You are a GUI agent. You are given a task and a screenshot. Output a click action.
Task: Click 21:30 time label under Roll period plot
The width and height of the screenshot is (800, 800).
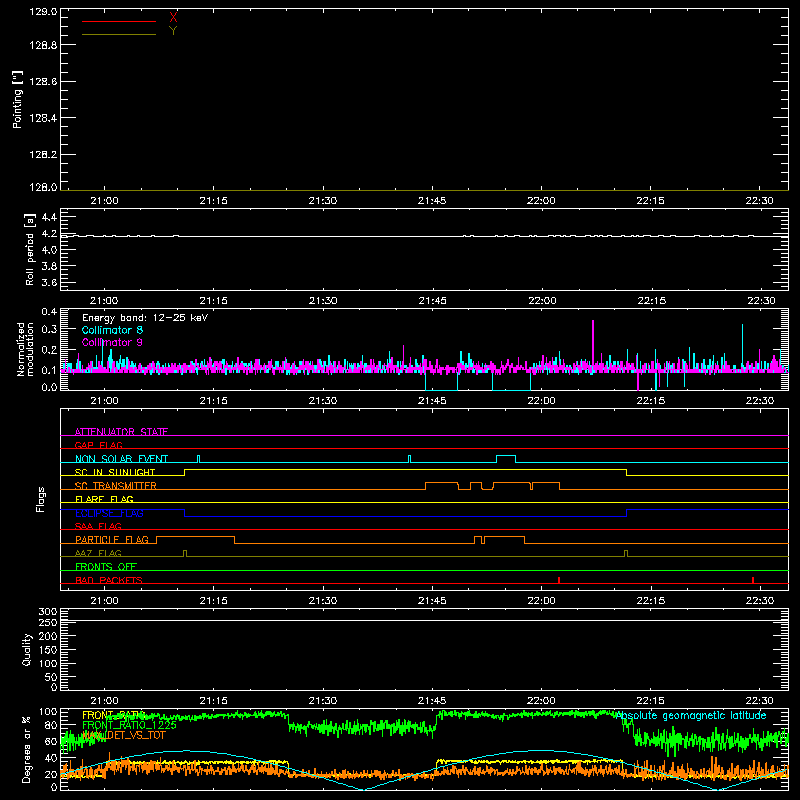pos(322,301)
